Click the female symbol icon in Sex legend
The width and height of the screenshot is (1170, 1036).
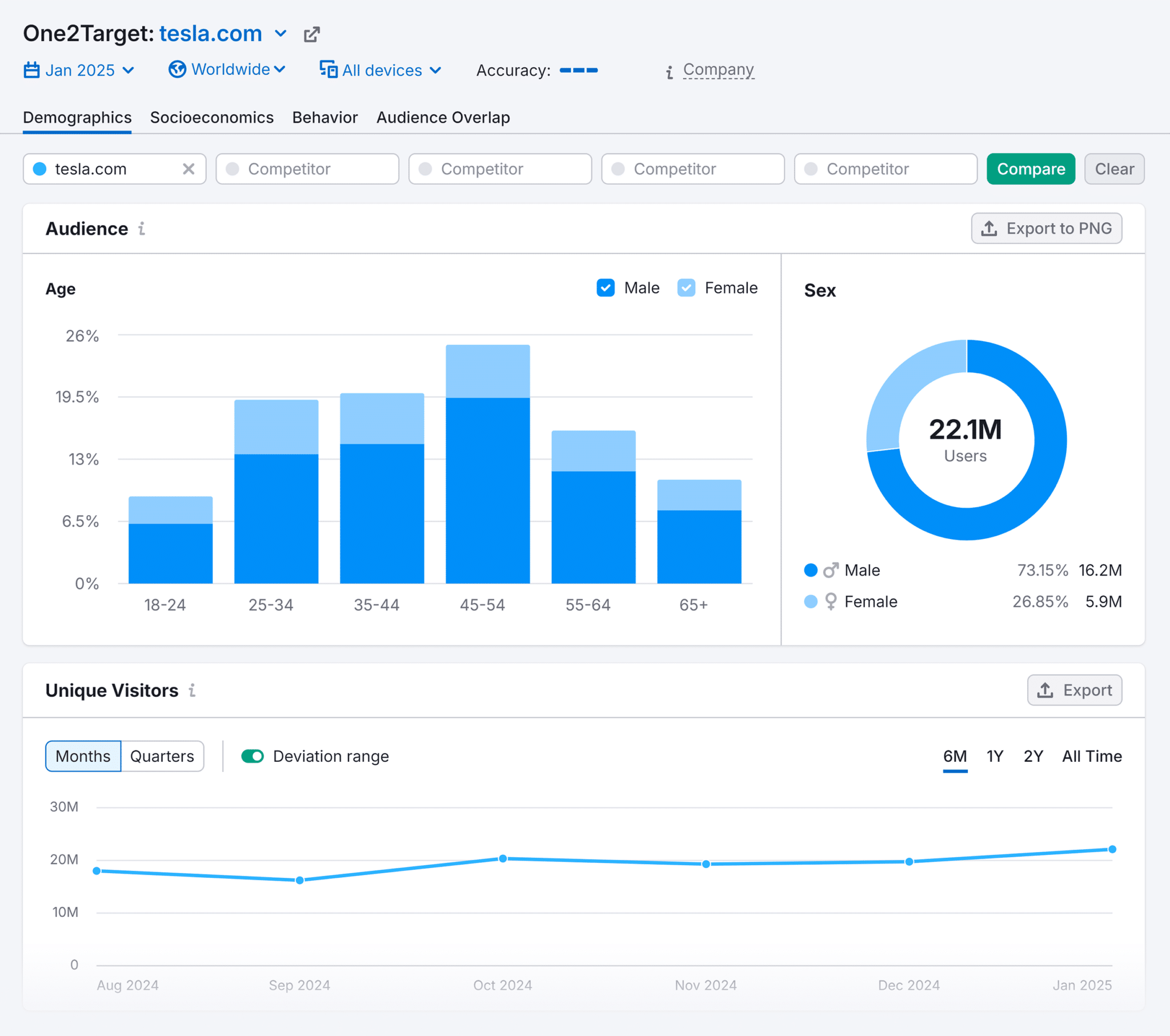pos(831,601)
